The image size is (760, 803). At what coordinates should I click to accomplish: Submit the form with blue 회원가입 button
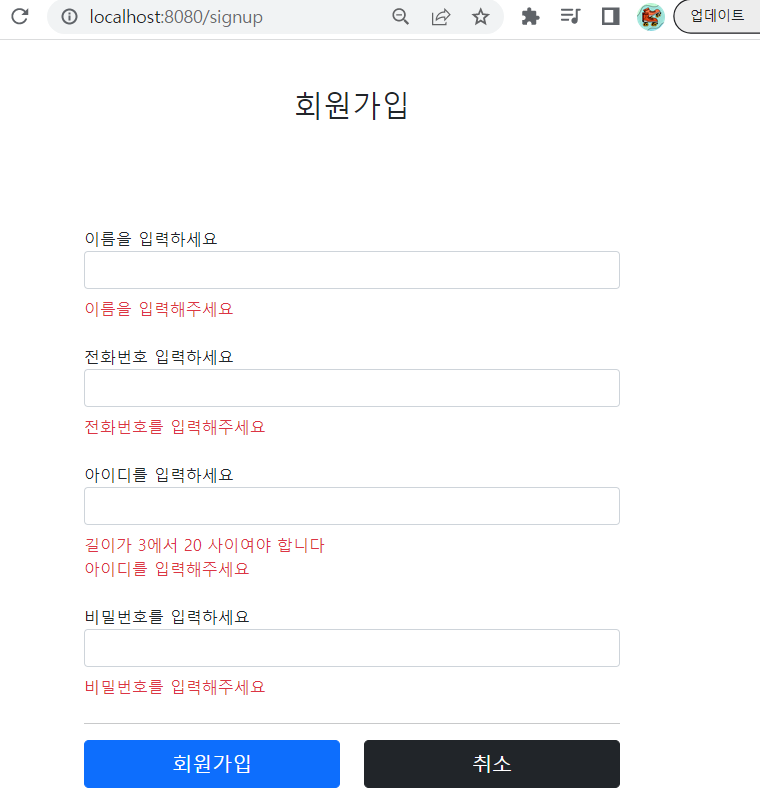coord(212,764)
